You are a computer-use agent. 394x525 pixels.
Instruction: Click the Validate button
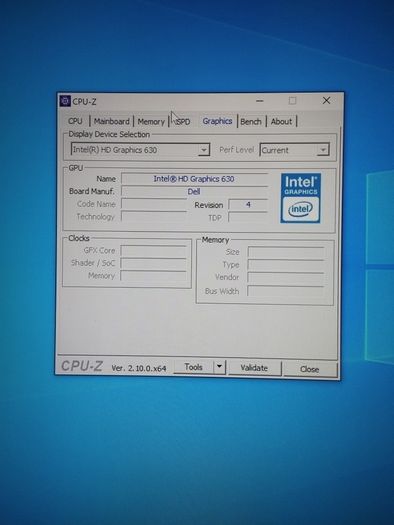(x=254, y=368)
